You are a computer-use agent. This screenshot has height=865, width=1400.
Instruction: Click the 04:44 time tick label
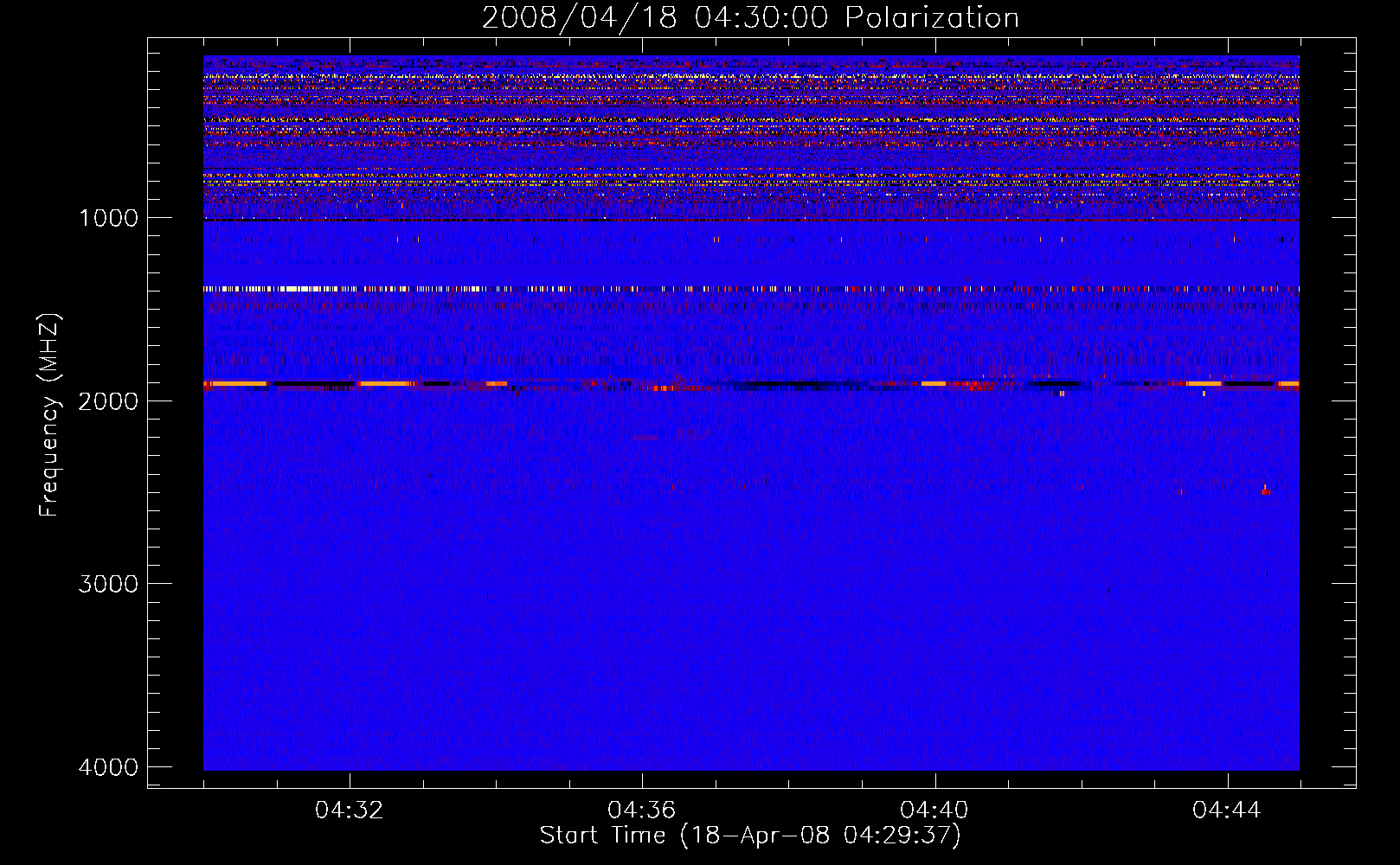point(1227,811)
